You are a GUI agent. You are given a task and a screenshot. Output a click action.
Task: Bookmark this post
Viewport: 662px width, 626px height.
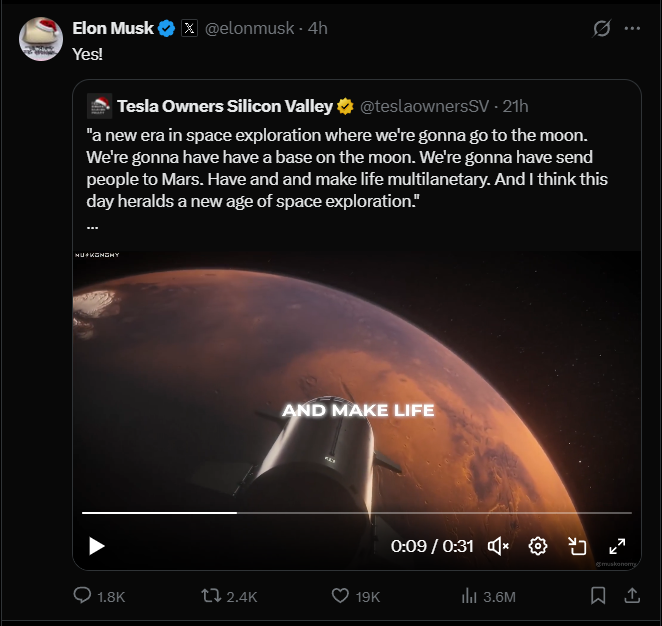pos(598,596)
